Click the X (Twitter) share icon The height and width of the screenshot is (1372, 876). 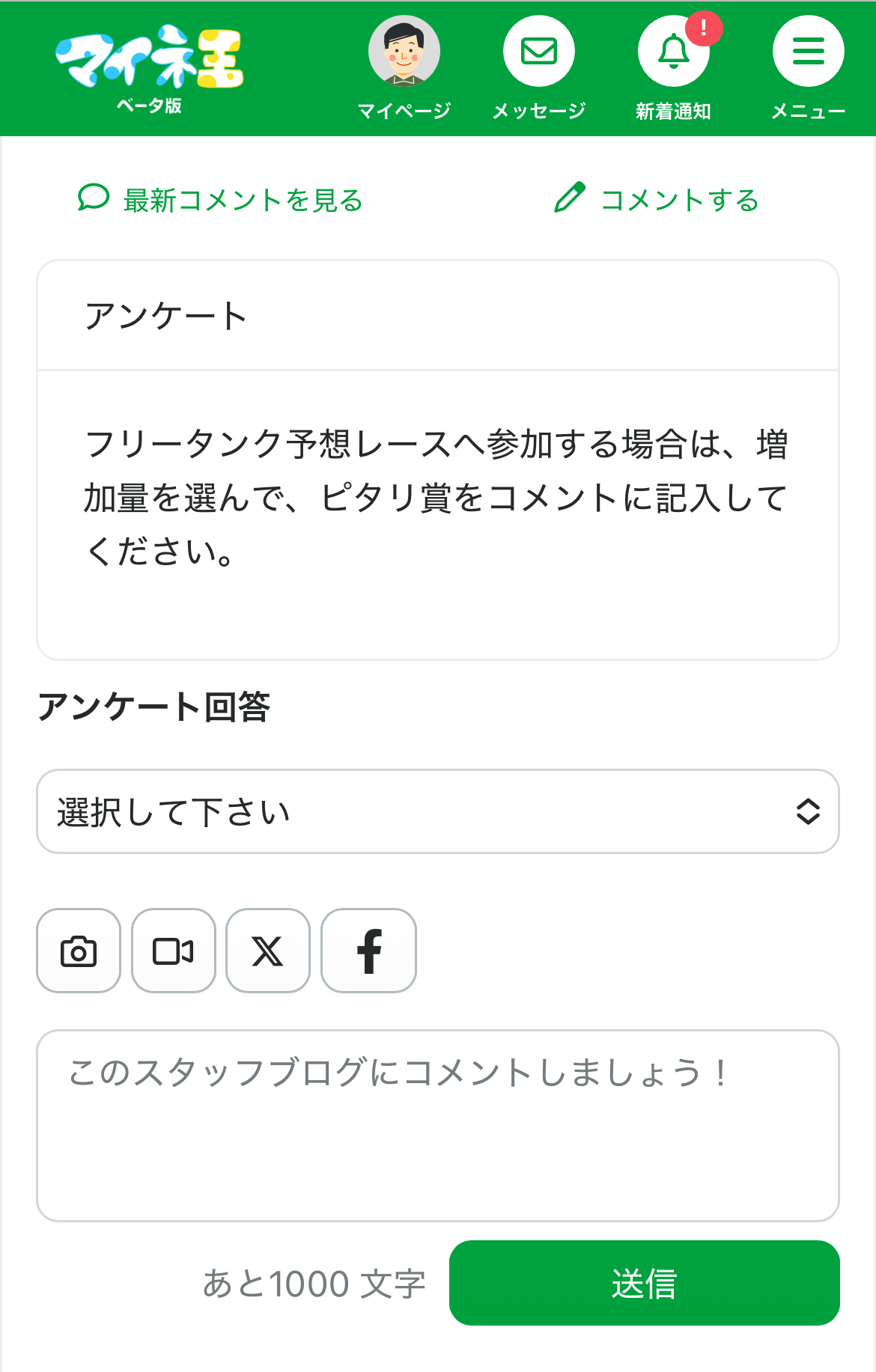268,951
